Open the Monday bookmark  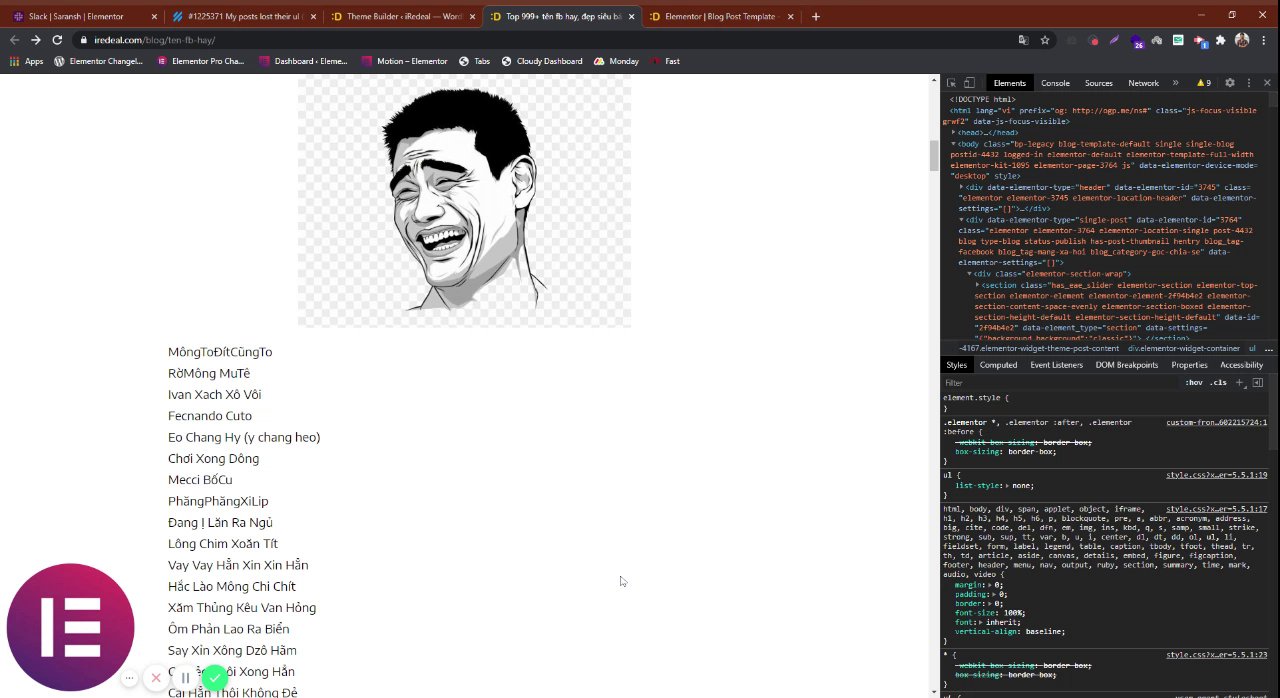[616, 61]
